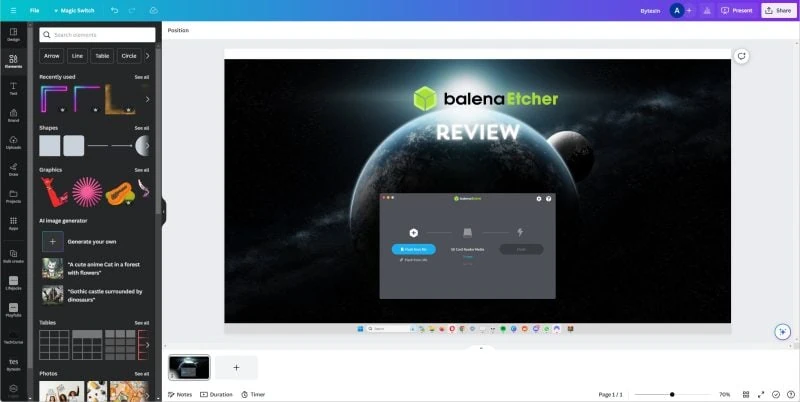Image resolution: width=800 pixels, height=402 pixels.
Task: Click the Share button
Action: [x=779, y=11]
